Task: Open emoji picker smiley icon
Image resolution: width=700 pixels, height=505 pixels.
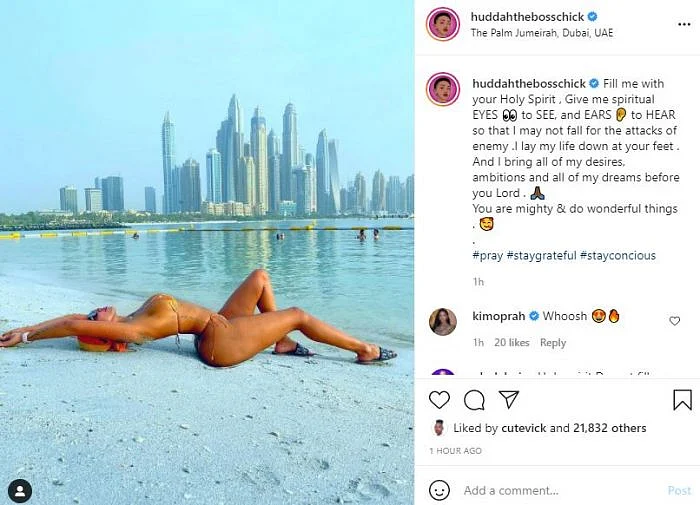Action: point(439,490)
